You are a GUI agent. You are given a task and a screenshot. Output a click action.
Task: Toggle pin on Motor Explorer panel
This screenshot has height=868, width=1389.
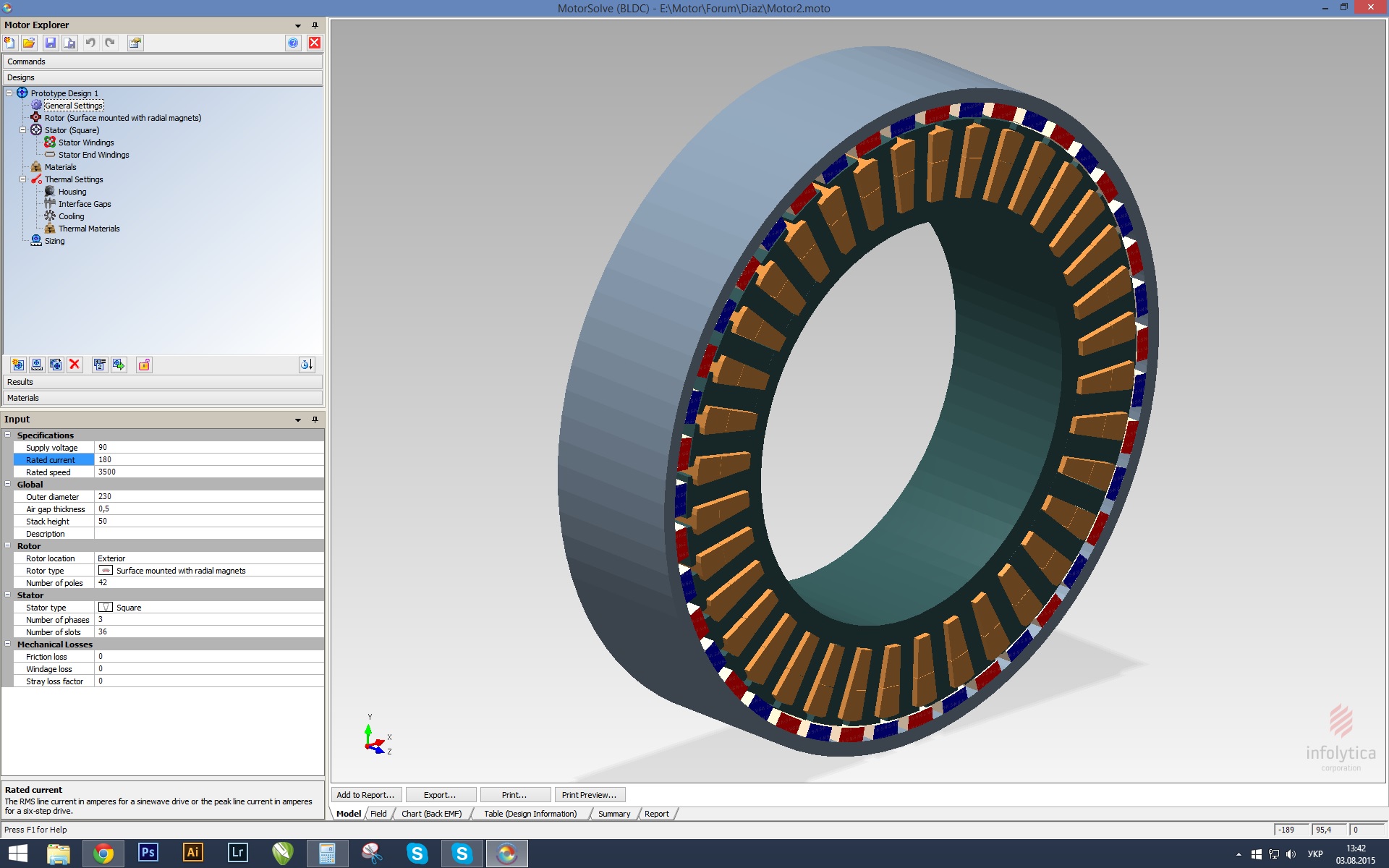point(315,25)
